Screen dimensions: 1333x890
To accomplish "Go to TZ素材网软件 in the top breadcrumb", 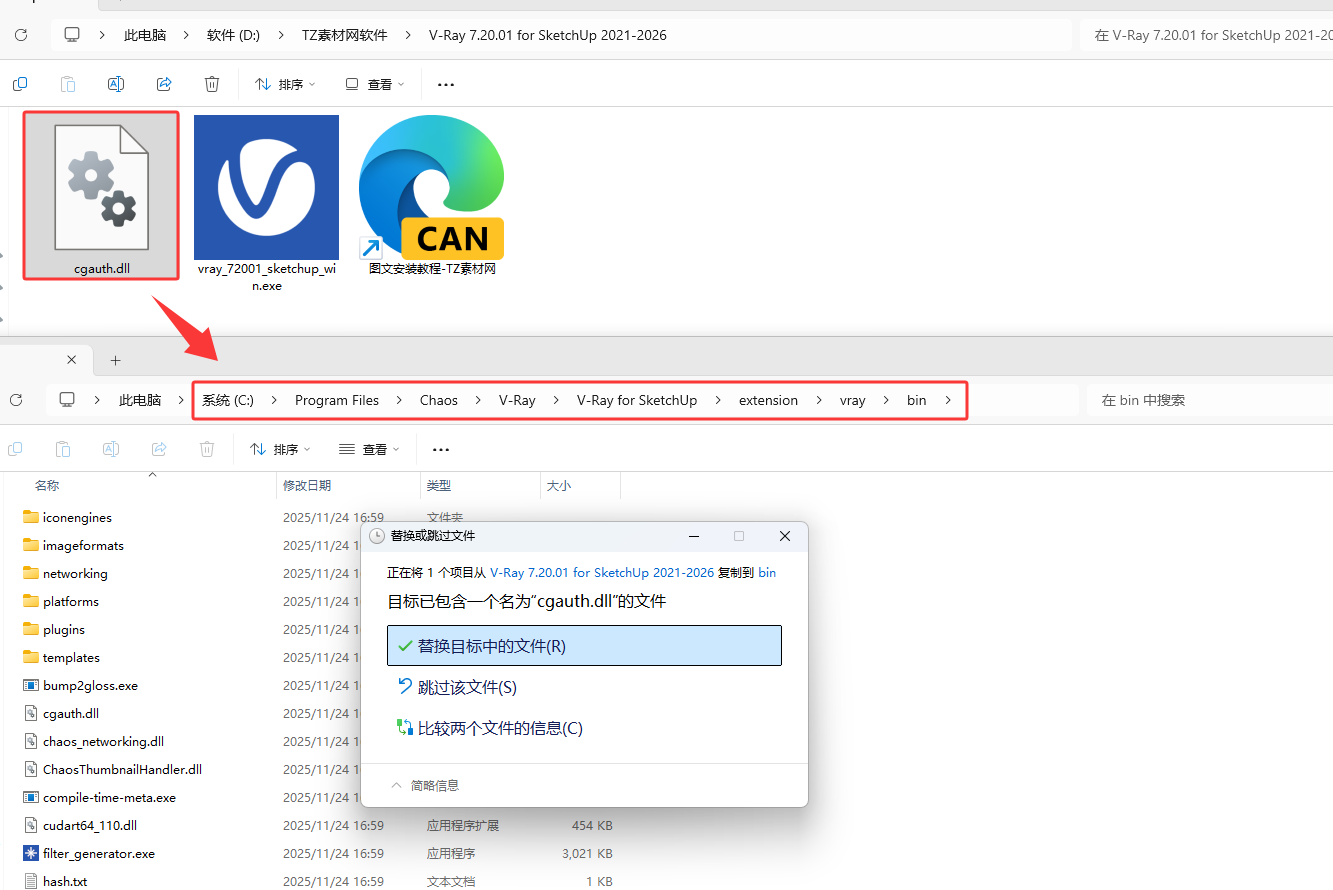I will coord(345,35).
